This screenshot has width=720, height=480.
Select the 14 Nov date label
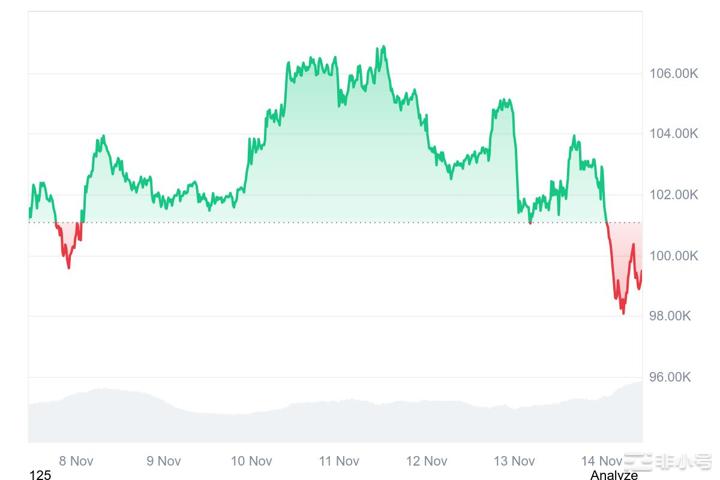(x=600, y=460)
